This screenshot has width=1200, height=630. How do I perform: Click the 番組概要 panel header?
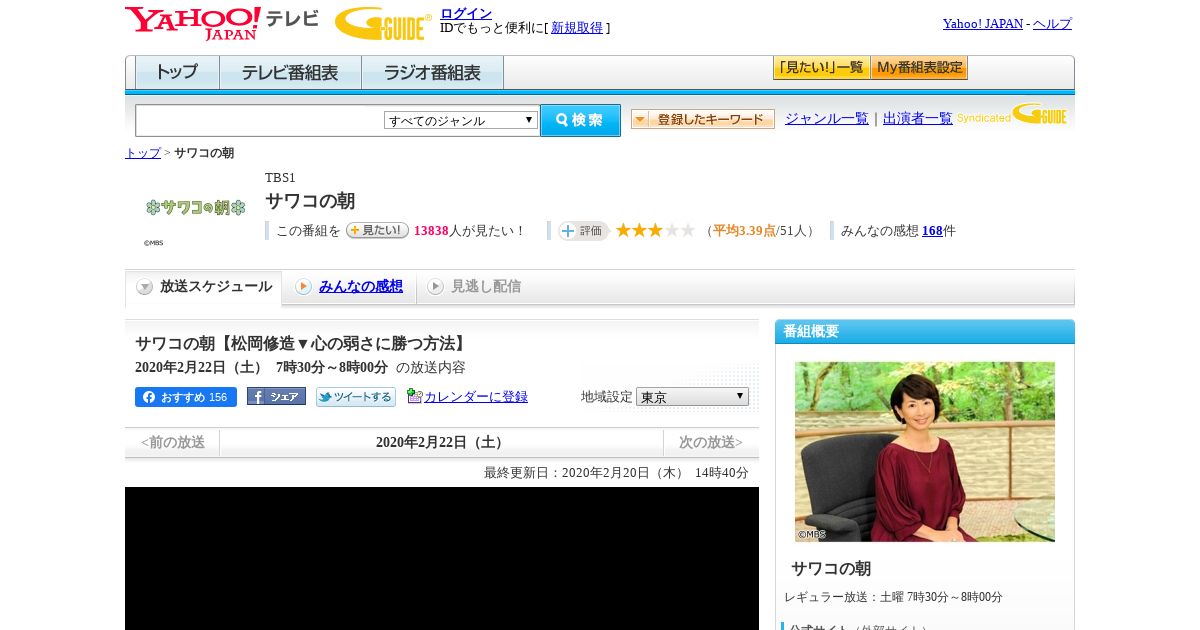925,332
